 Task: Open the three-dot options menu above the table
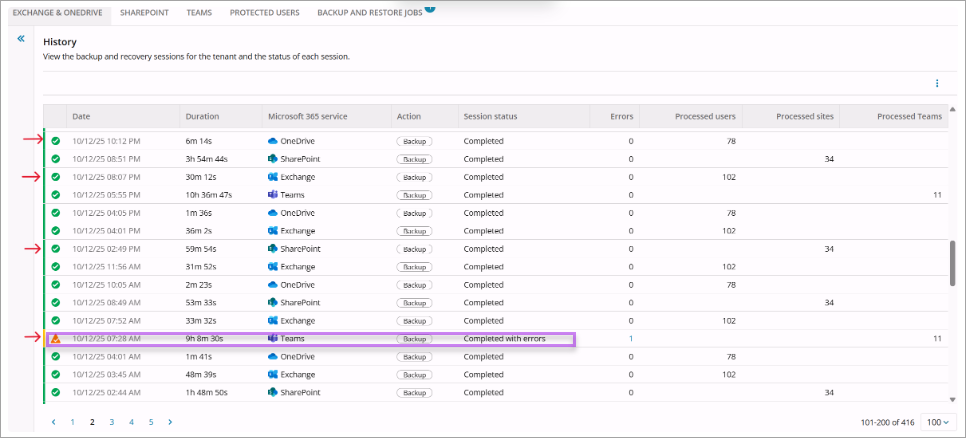point(936,84)
